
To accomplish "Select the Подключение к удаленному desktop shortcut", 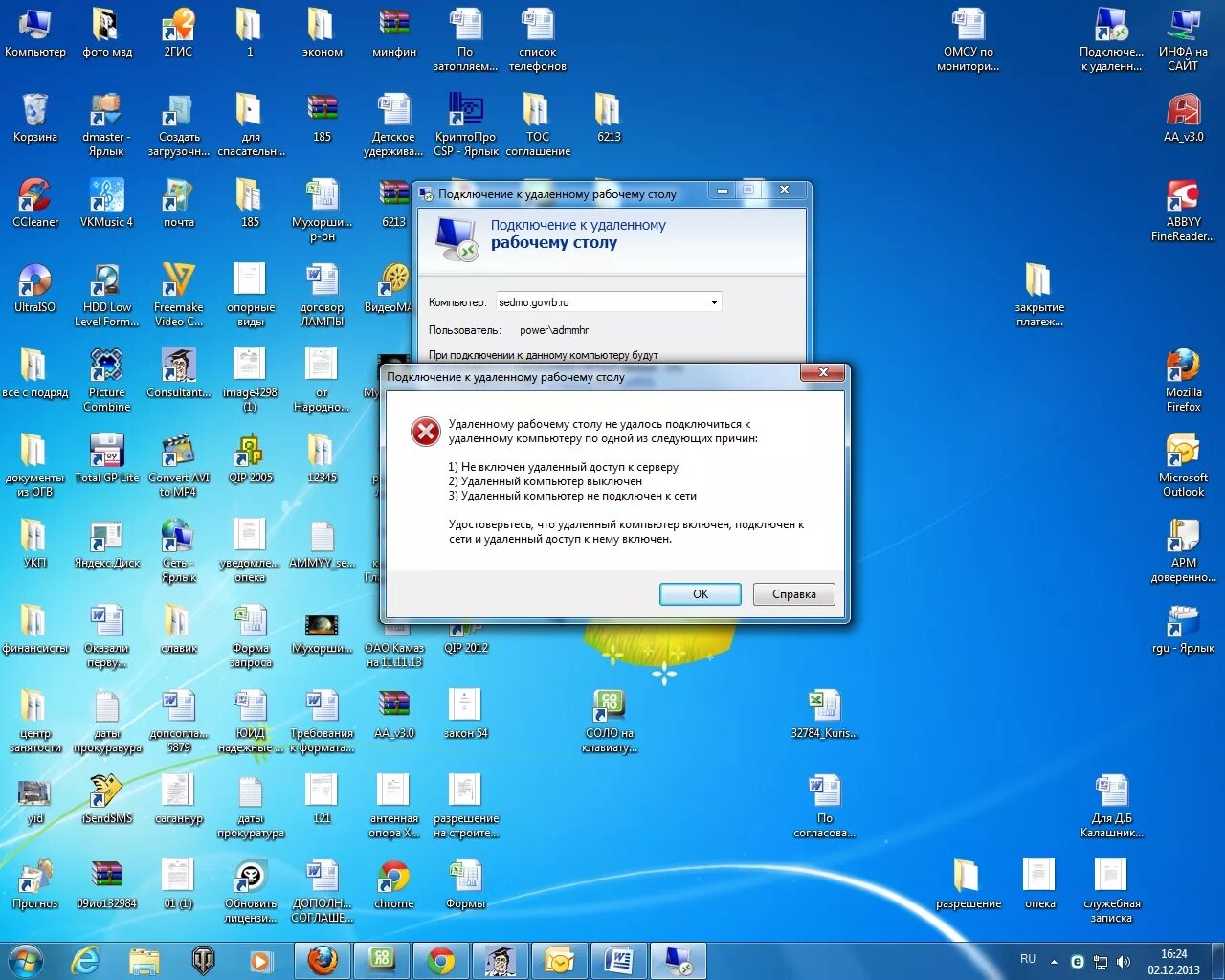I will click(x=1111, y=39).
